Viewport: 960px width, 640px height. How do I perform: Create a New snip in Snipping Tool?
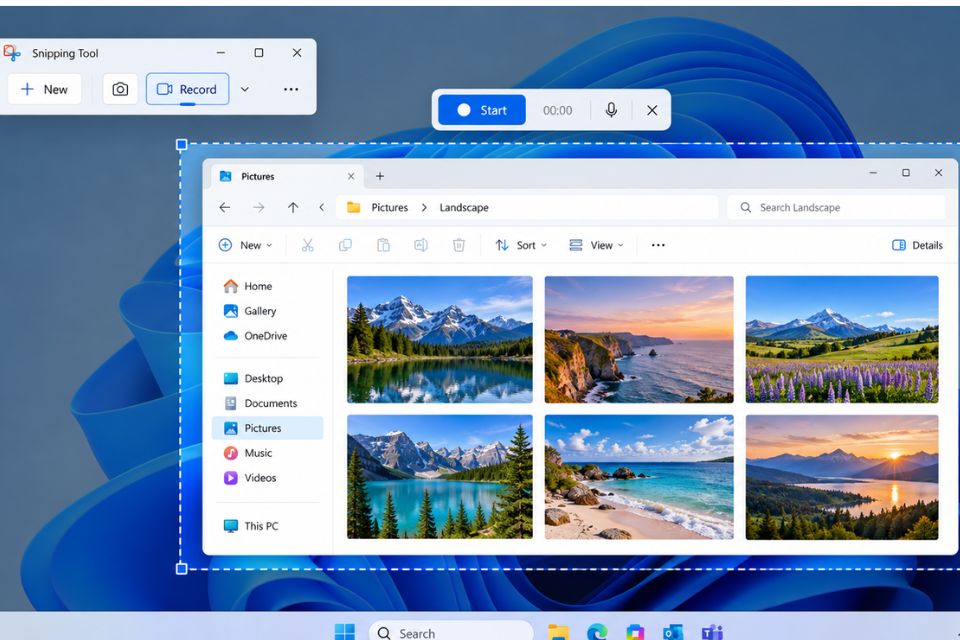(45, 89)
